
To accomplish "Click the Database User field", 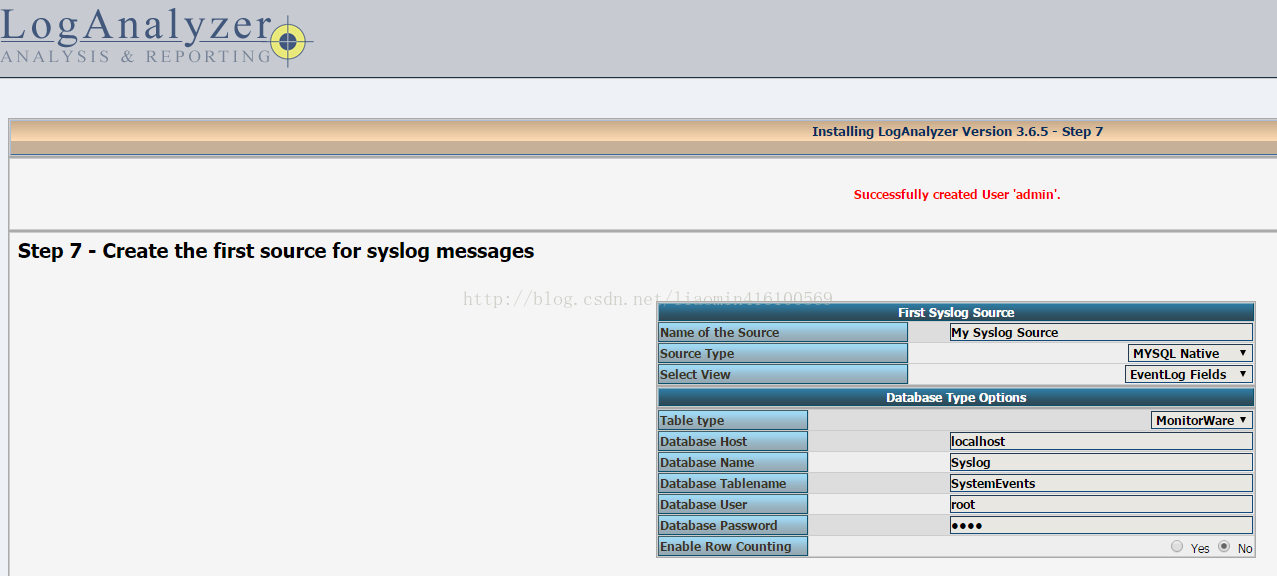I will coord(1101,504).
